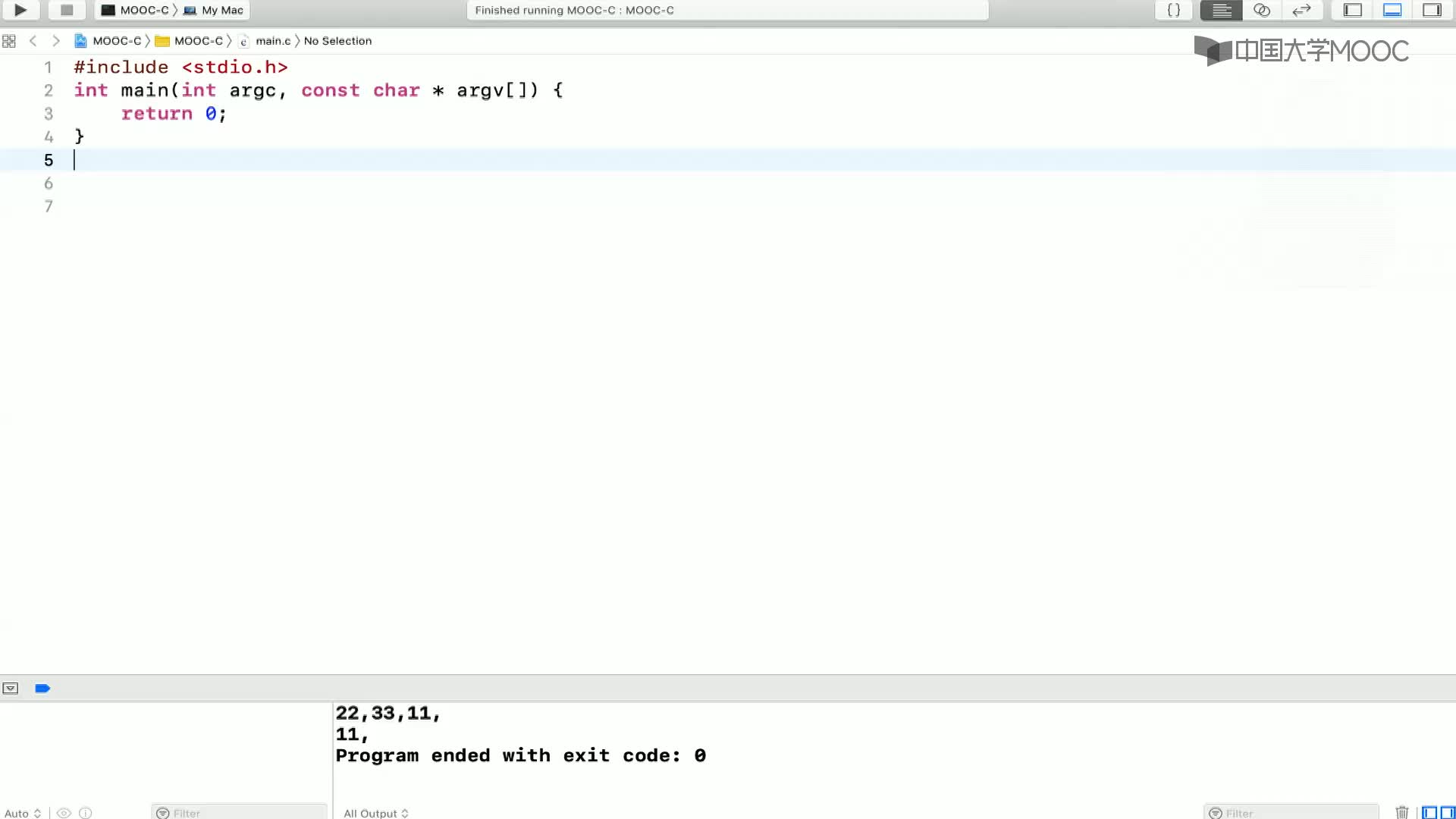Image resolution: width=1456 pixels, height=819 pixels.
Task: Toggle the inspector utilities panel
Action: pyautogui.click(x=1432, y=10)
